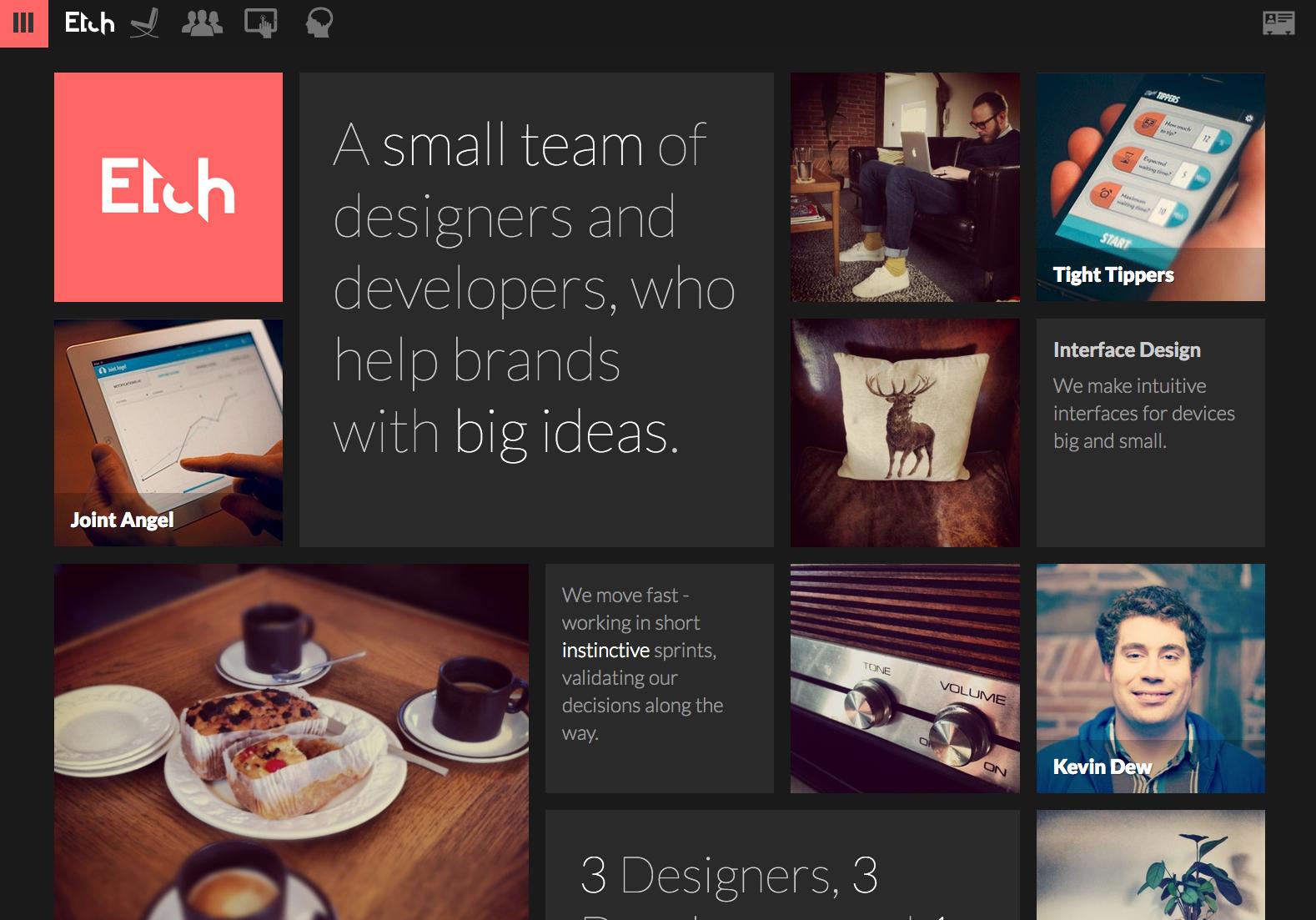Click the 'instinctive' highlighted word

click(605, 650)
